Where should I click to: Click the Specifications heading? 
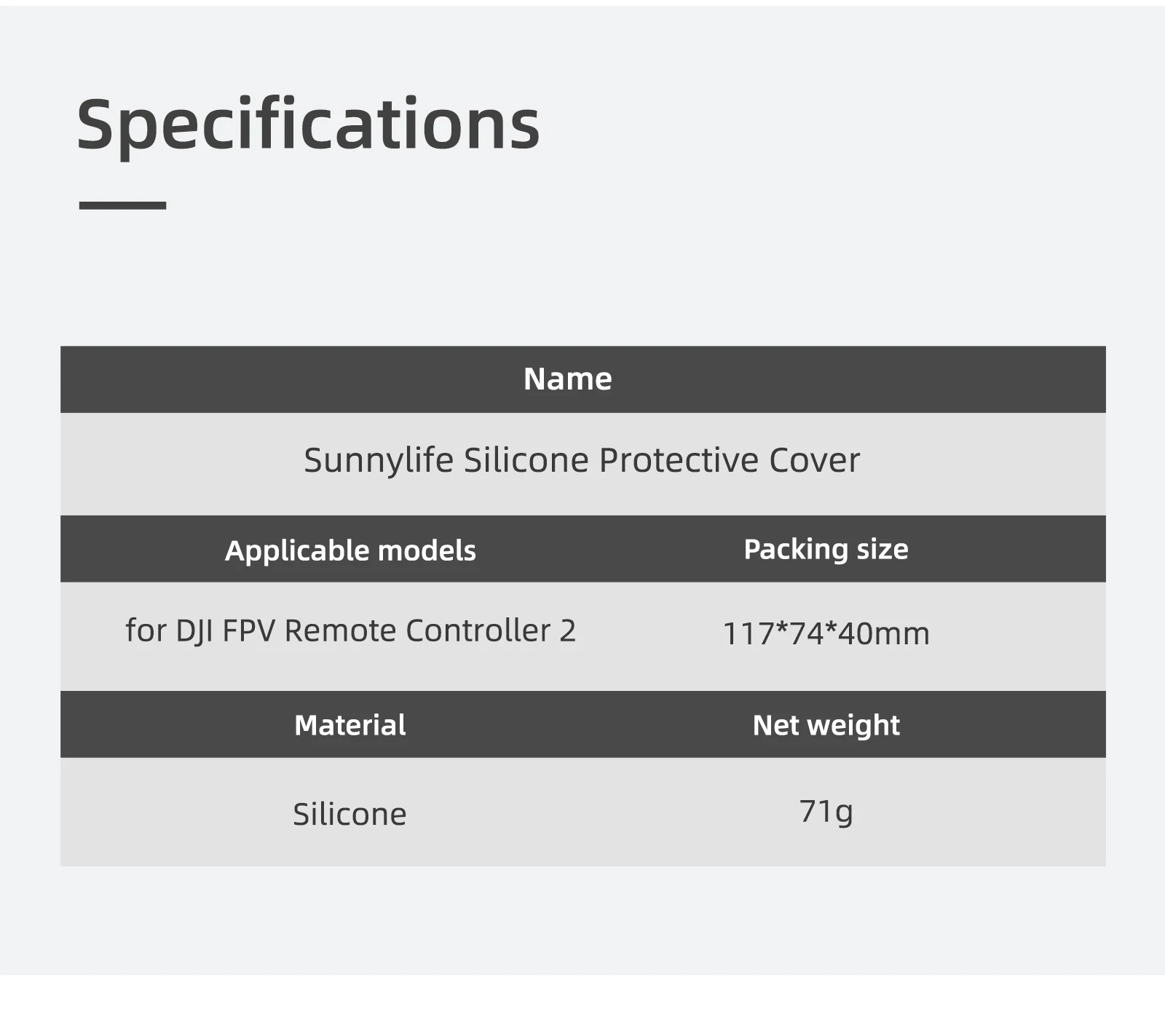(308, 124)
